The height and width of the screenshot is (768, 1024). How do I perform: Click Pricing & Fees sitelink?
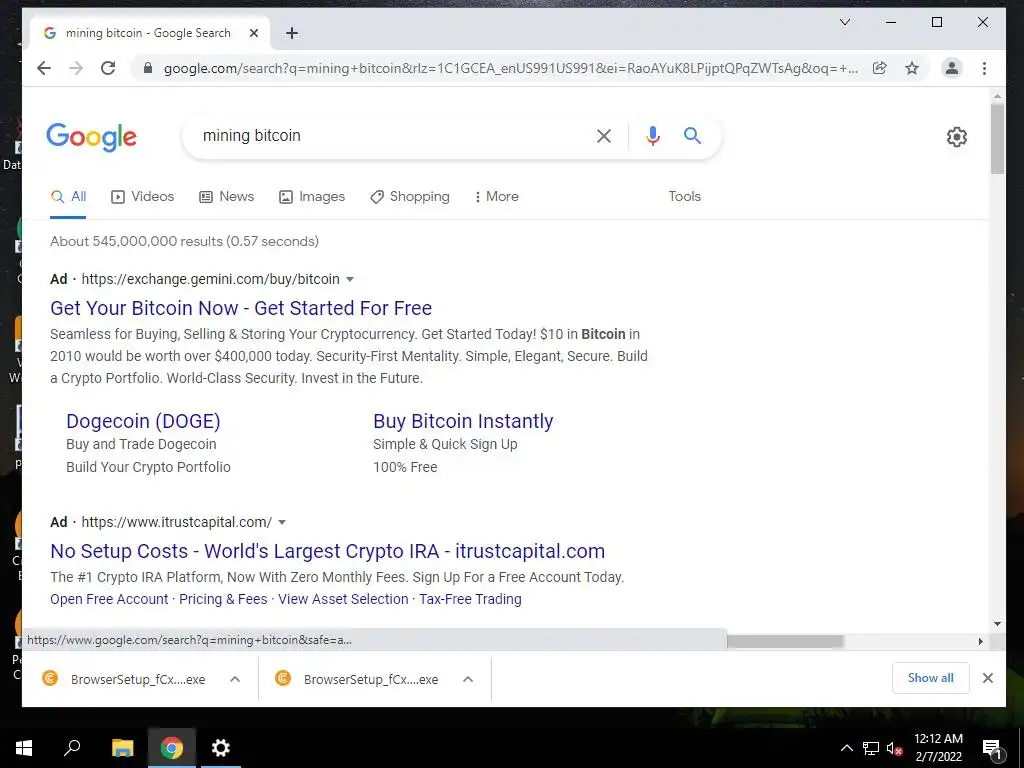[223, 600]
